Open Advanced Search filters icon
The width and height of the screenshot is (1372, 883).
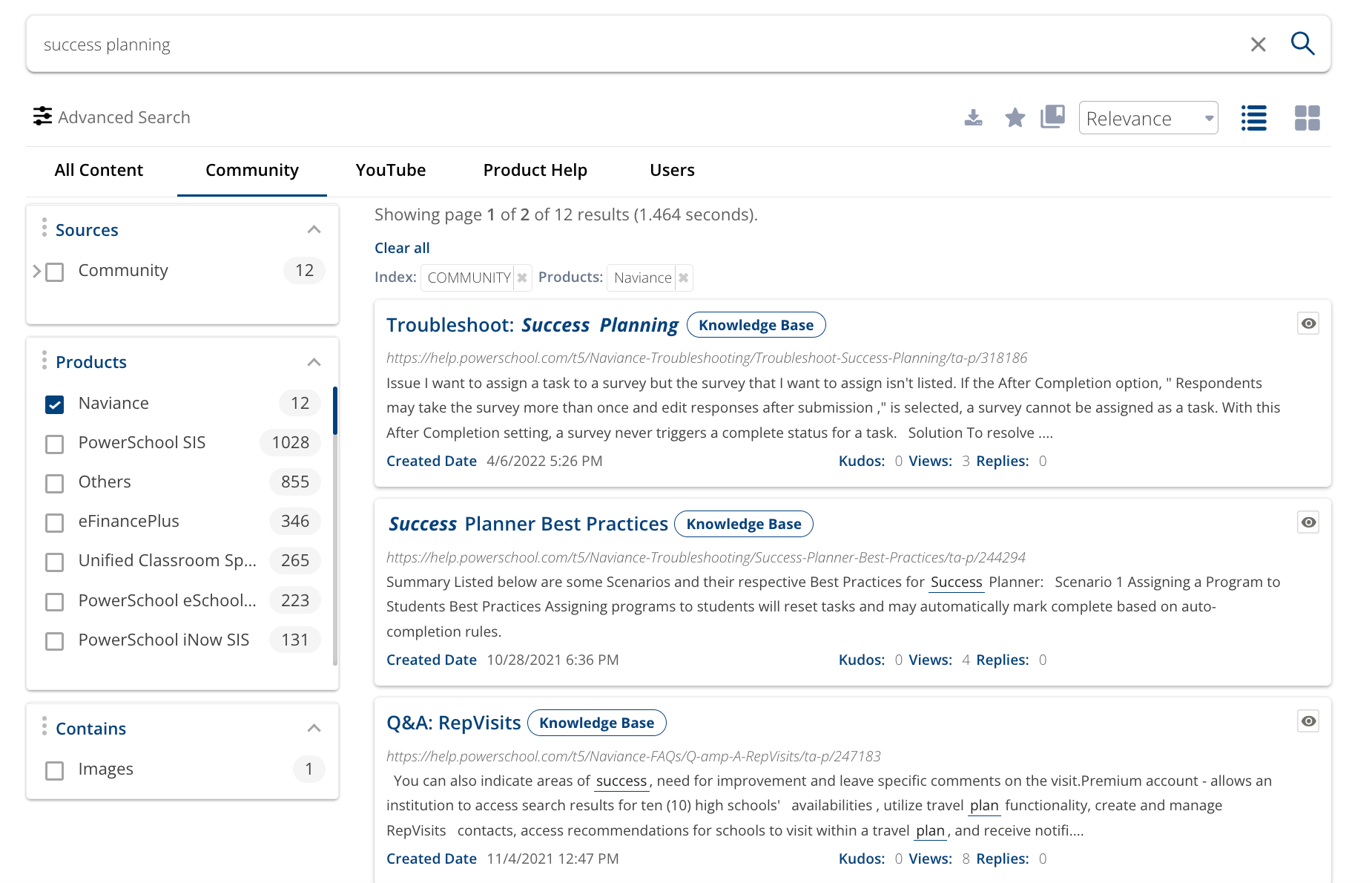coord(42,116)
